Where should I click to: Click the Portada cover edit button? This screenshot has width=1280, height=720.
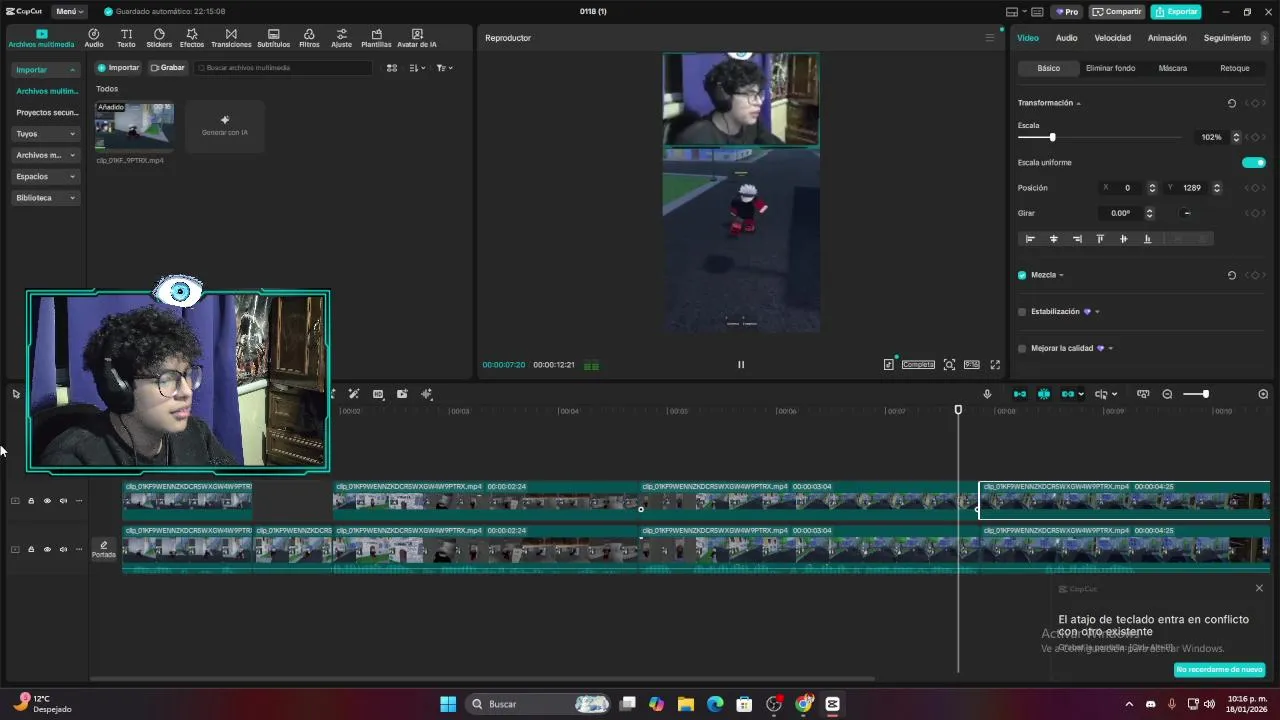(x=104, y=549)
